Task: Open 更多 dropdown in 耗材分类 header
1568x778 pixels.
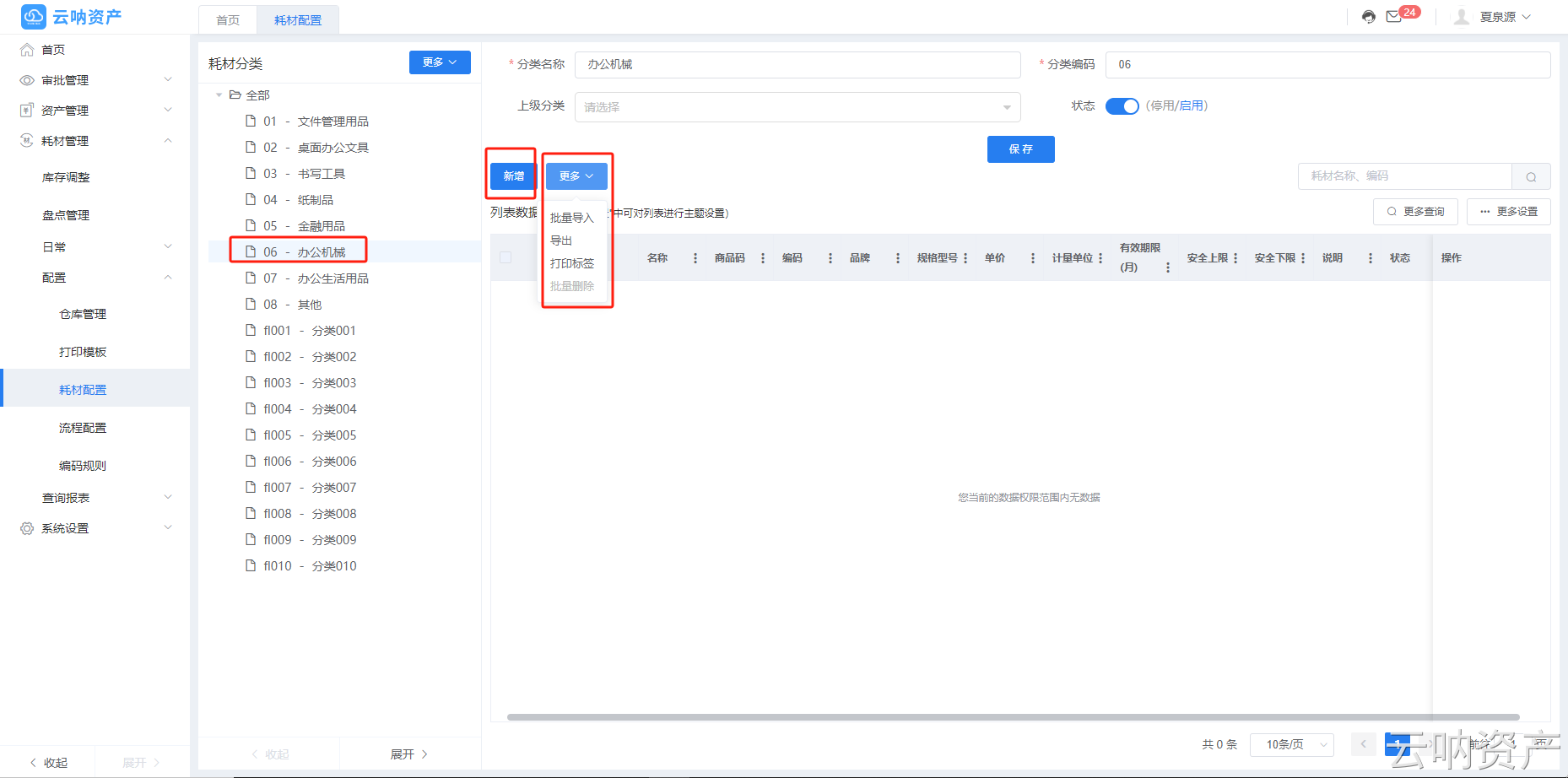Action: point(440,62)
